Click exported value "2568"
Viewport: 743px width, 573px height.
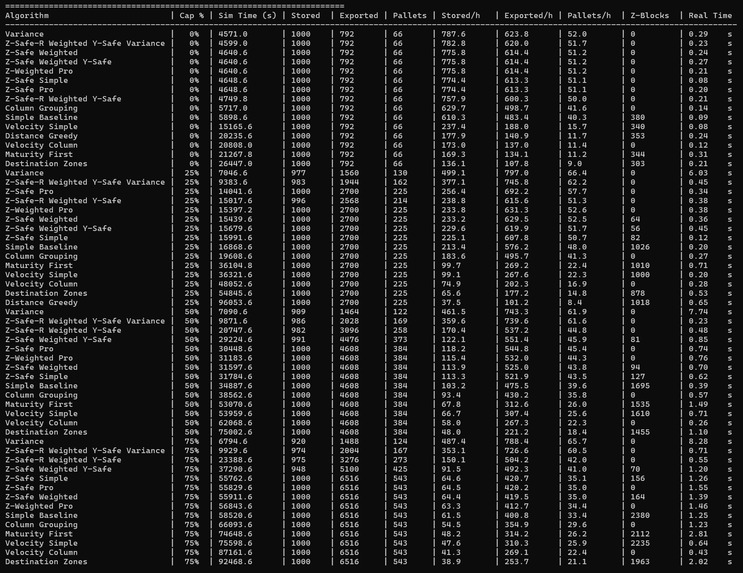tap(349, 200)
